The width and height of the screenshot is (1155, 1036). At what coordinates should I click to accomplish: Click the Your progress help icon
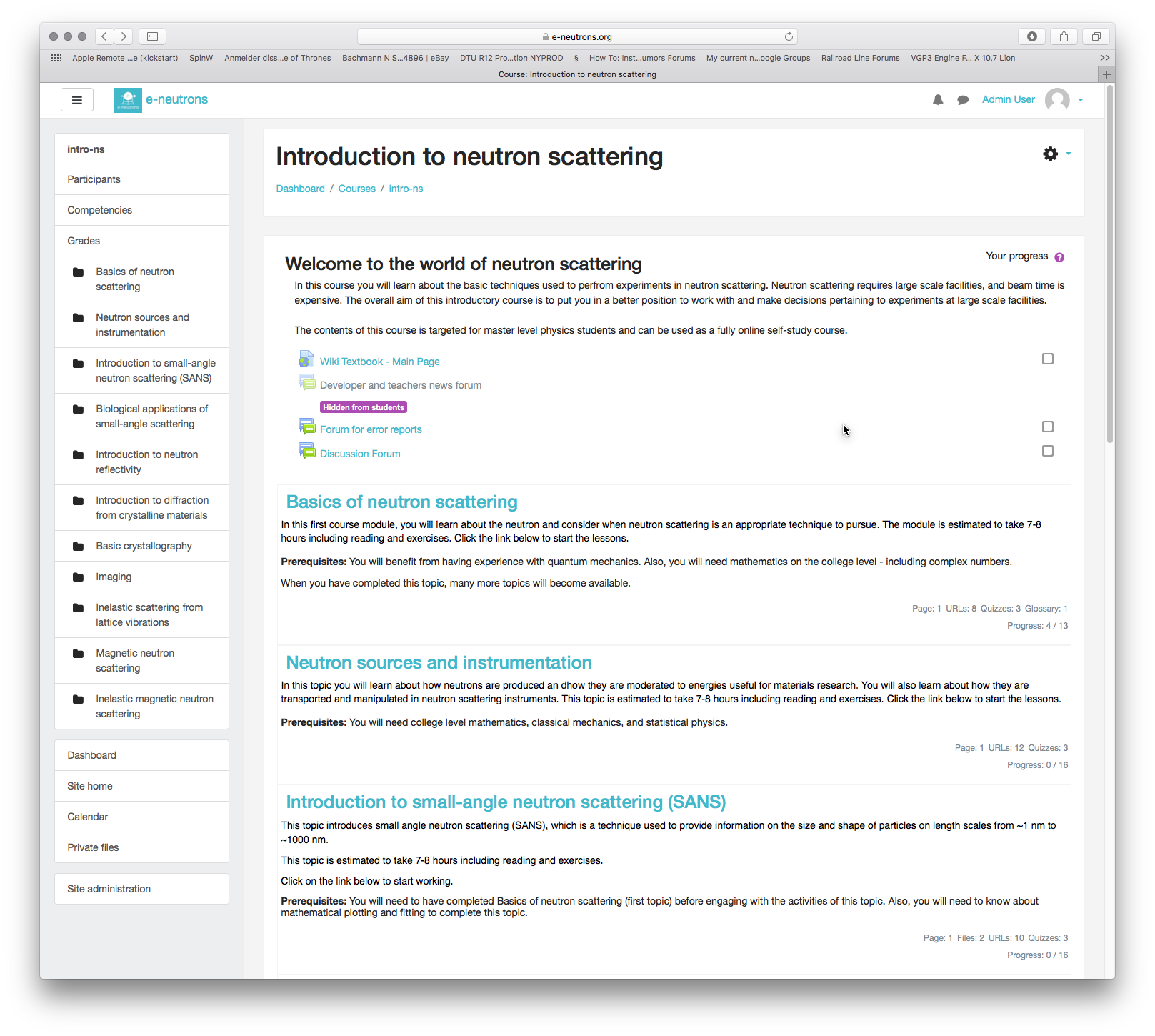pos(1059,256)
